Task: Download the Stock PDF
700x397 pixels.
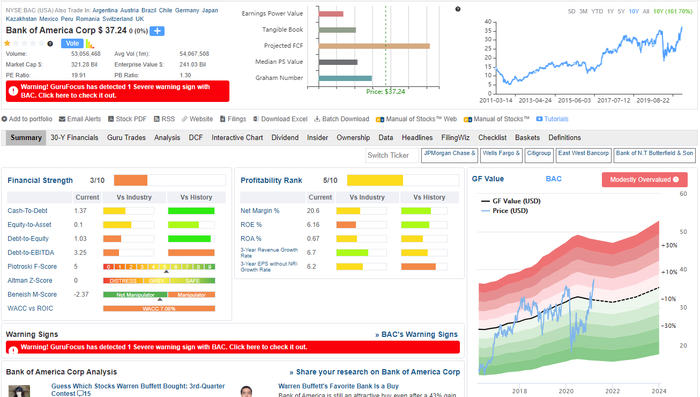Action: [x=127, y=119]
